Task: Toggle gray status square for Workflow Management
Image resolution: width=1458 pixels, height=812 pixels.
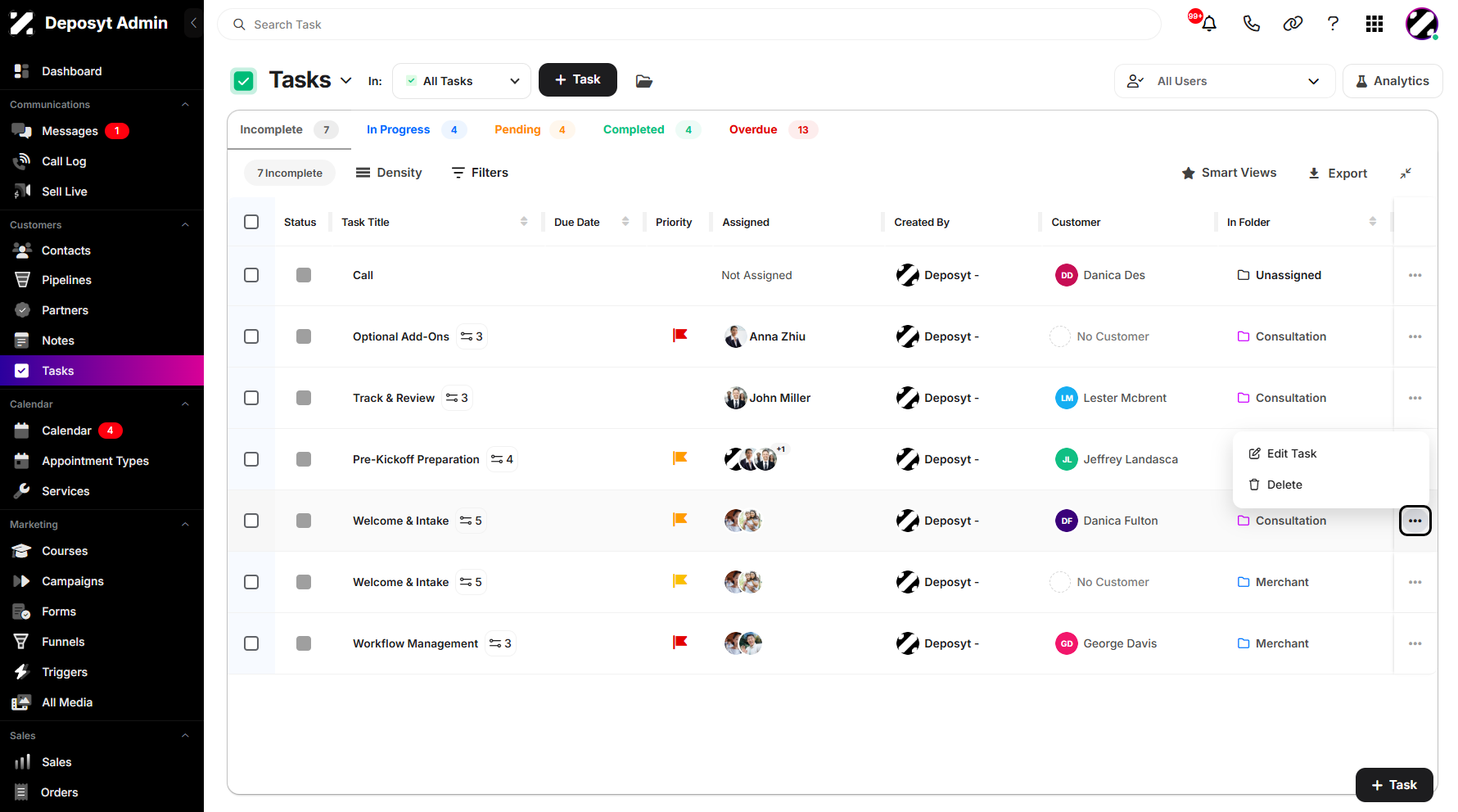Action: (304, 643)
